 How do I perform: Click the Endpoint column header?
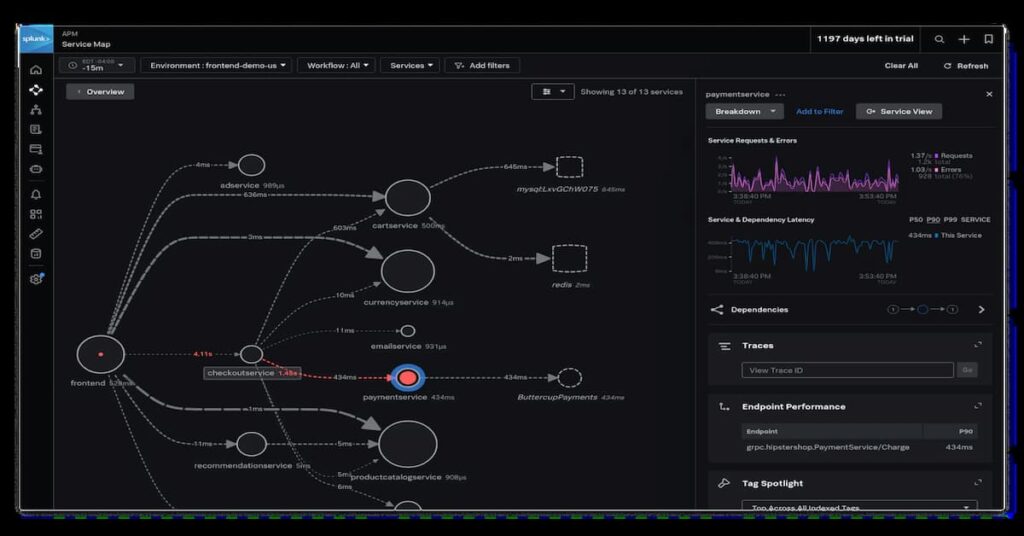tap(762, 432)
